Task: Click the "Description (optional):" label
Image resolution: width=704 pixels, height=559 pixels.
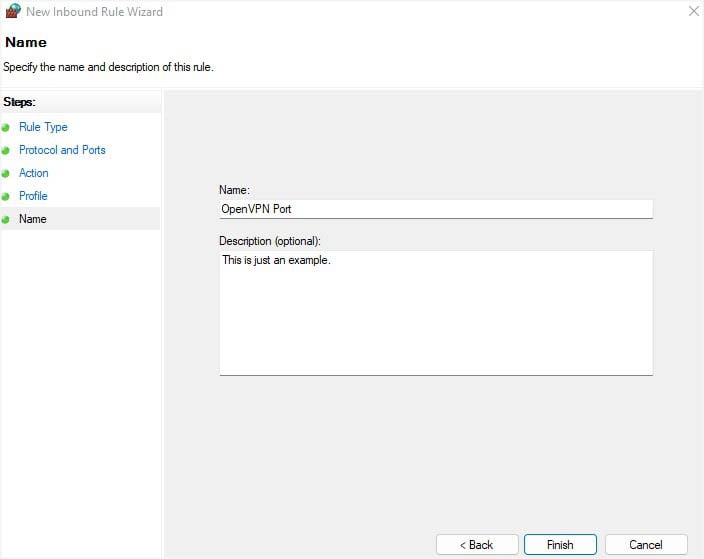Action: tap(270, 241)
